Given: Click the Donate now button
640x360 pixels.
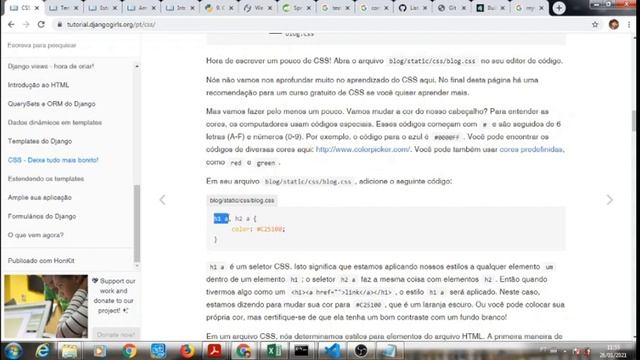Looking at the screenshot, I should 116,335.
